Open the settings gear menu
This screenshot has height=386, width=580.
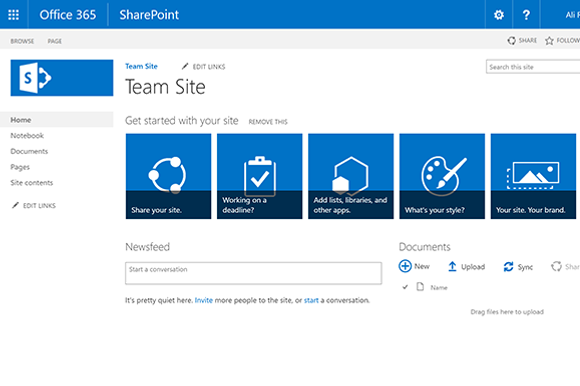click(x=499, y=15)
